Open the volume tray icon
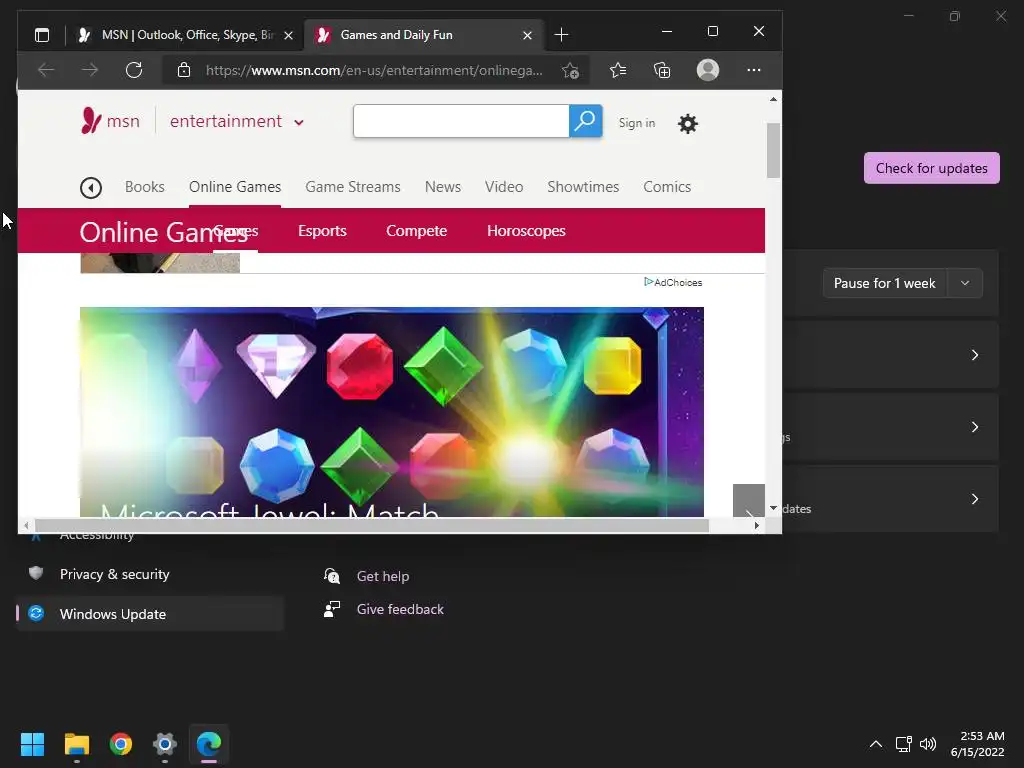The height and width of the screenshot is (768, 1024). click(927, 744)
